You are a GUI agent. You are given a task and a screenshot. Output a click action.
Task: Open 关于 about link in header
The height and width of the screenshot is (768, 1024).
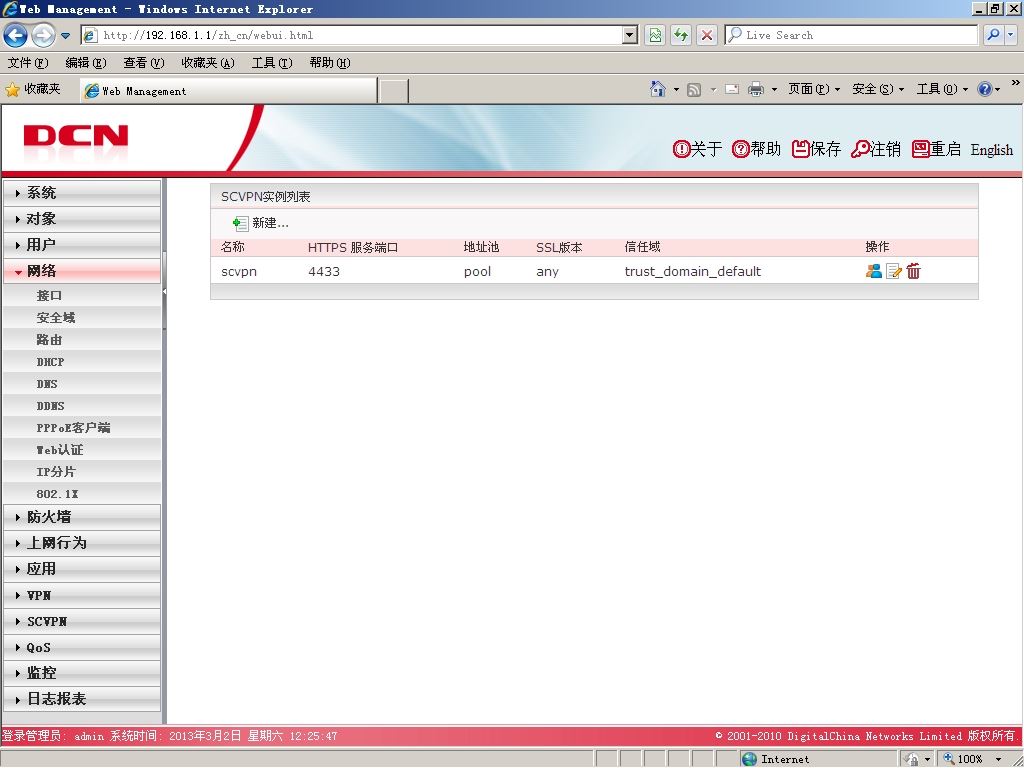697,150
